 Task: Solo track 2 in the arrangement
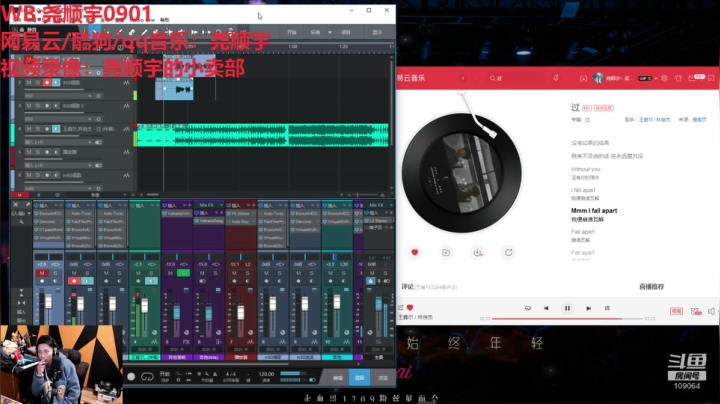(x=37, y=83)
